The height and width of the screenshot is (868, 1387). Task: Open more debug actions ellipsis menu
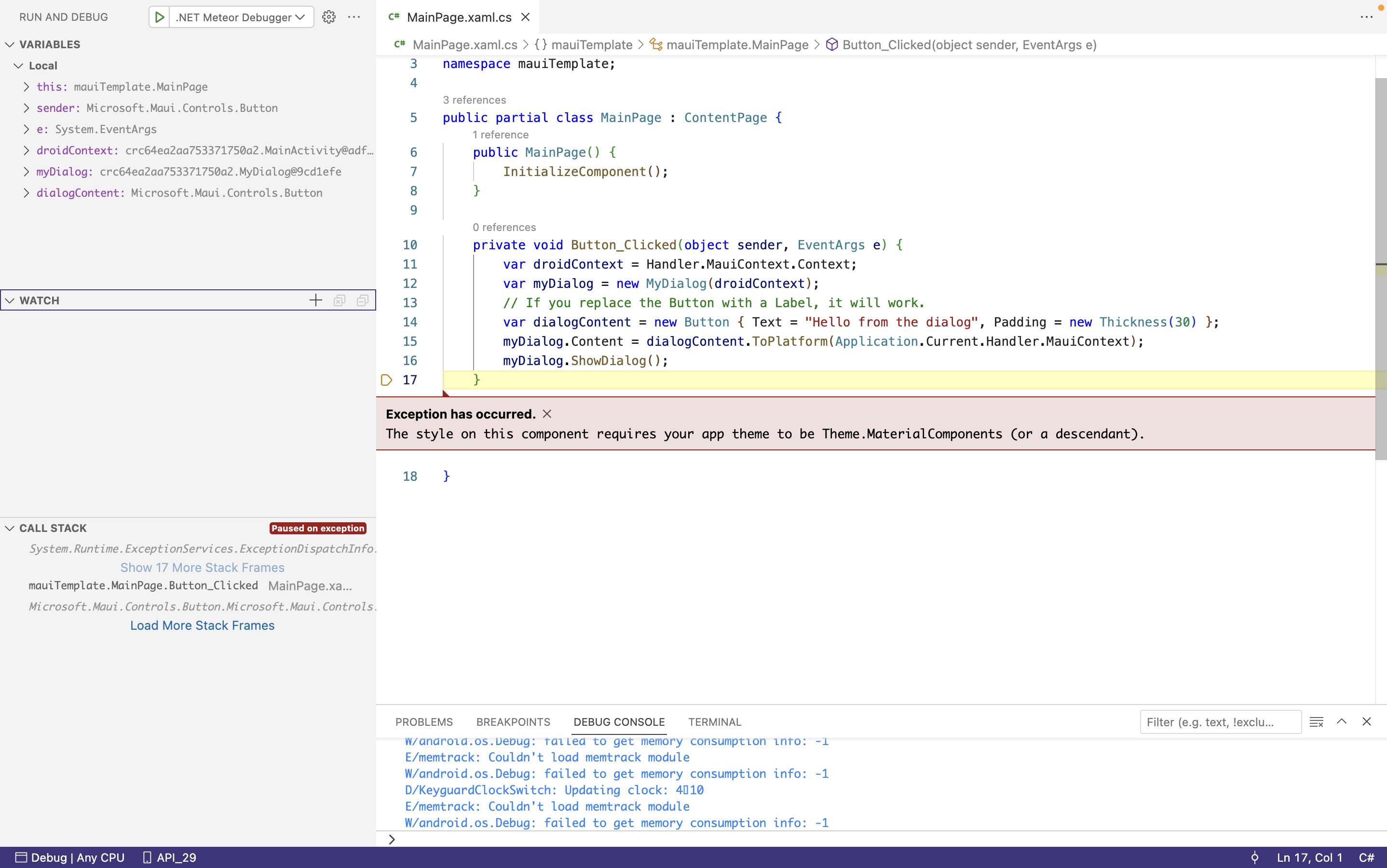[354, 18]
